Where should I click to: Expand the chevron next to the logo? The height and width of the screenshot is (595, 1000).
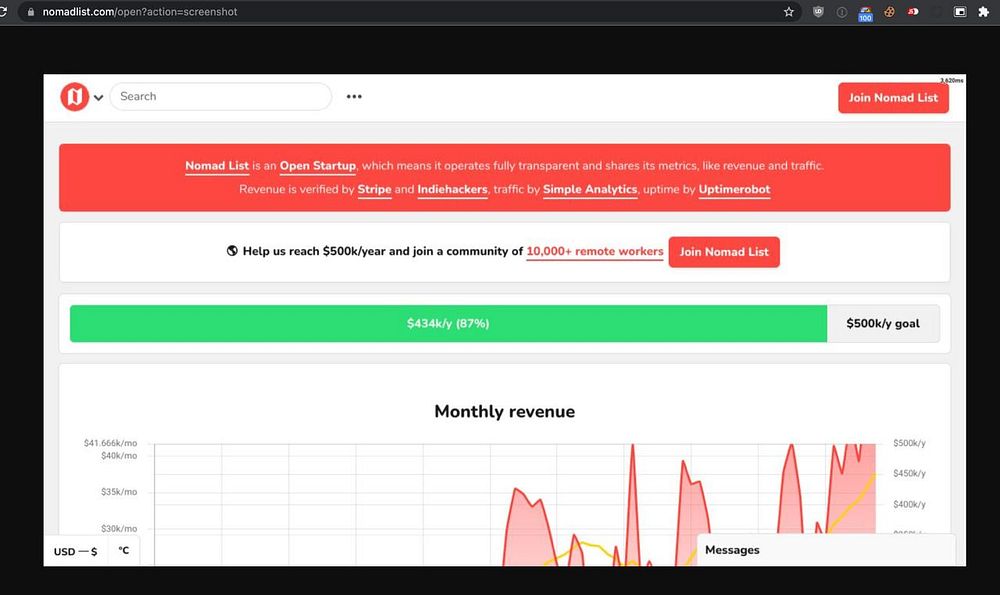pyautogui.click(x=98, y=98)
